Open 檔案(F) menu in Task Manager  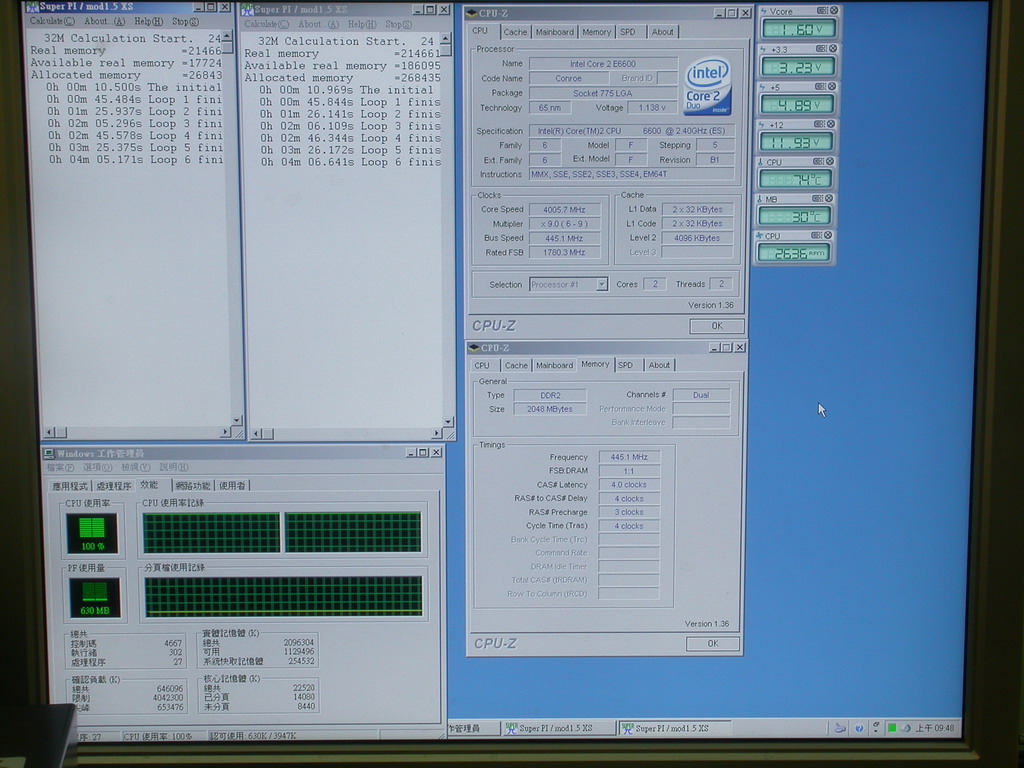(60, 467)
